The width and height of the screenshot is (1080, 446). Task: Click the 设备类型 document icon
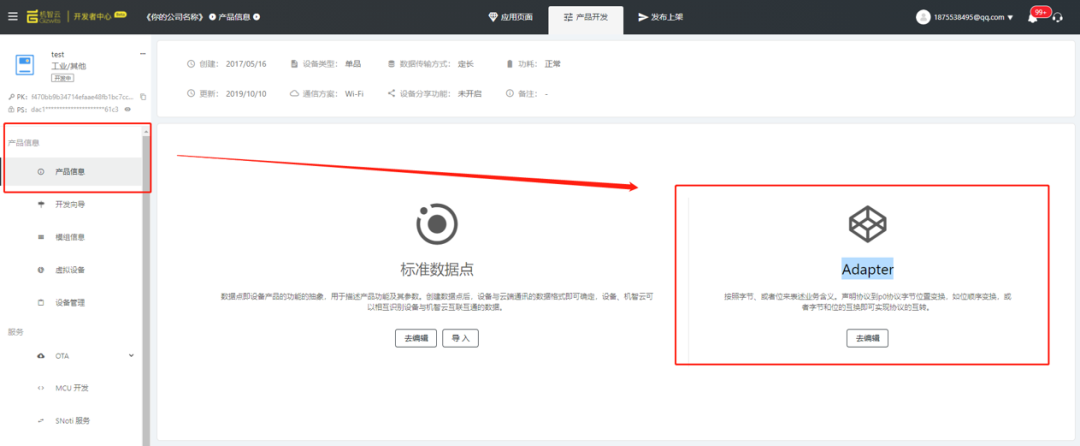(x=295, y=64)
